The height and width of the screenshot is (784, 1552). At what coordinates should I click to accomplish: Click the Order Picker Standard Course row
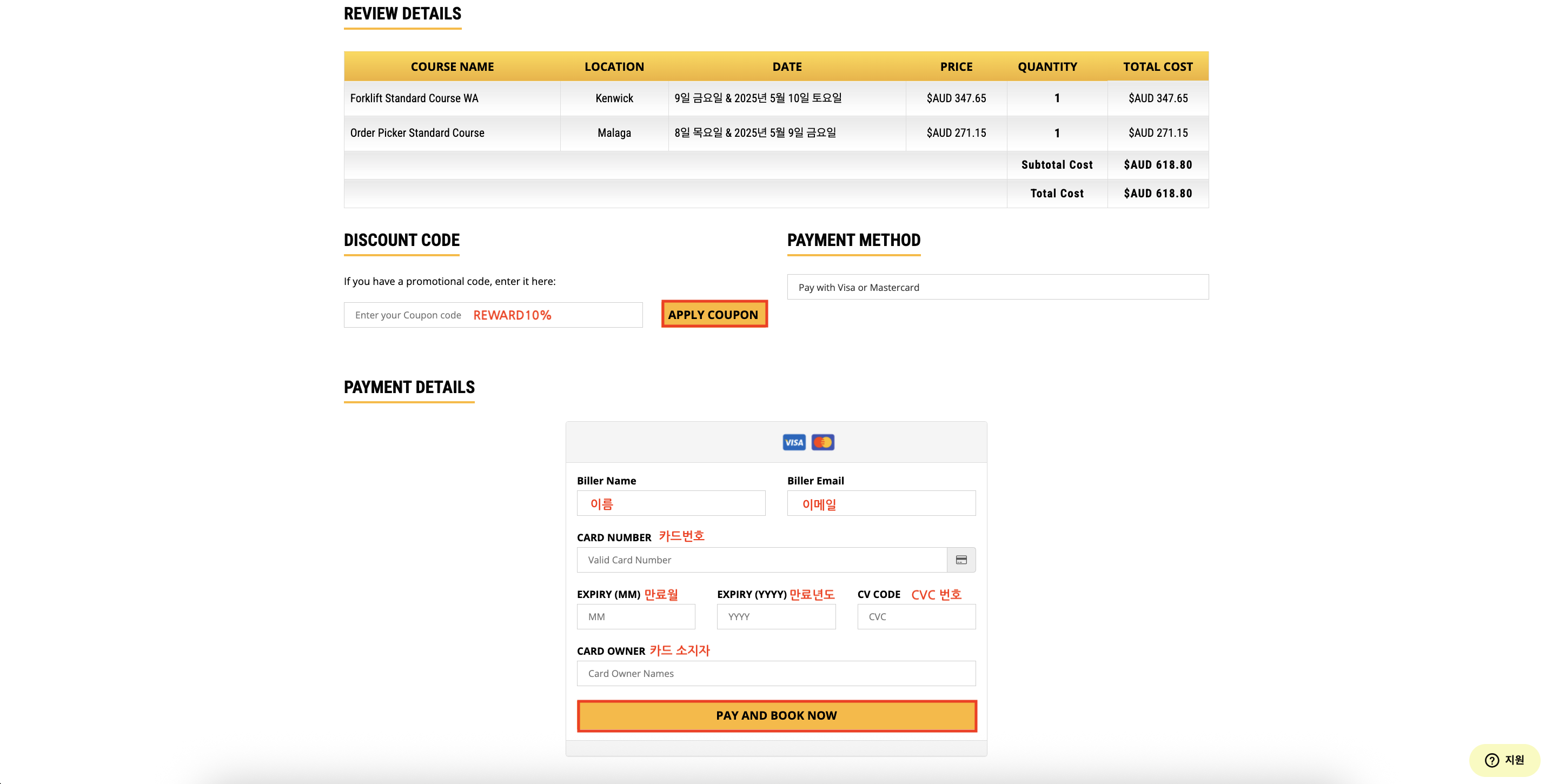tap(417, 132)
